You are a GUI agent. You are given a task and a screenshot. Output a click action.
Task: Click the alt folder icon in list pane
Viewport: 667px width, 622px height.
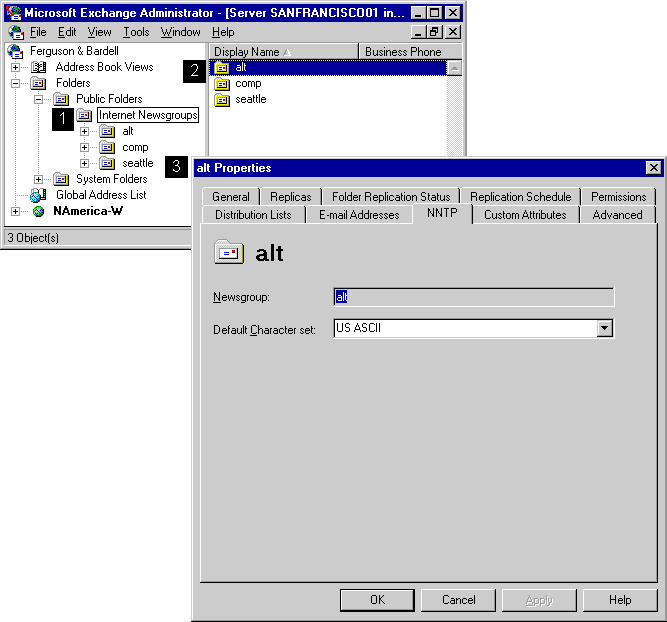pos(222,68)
